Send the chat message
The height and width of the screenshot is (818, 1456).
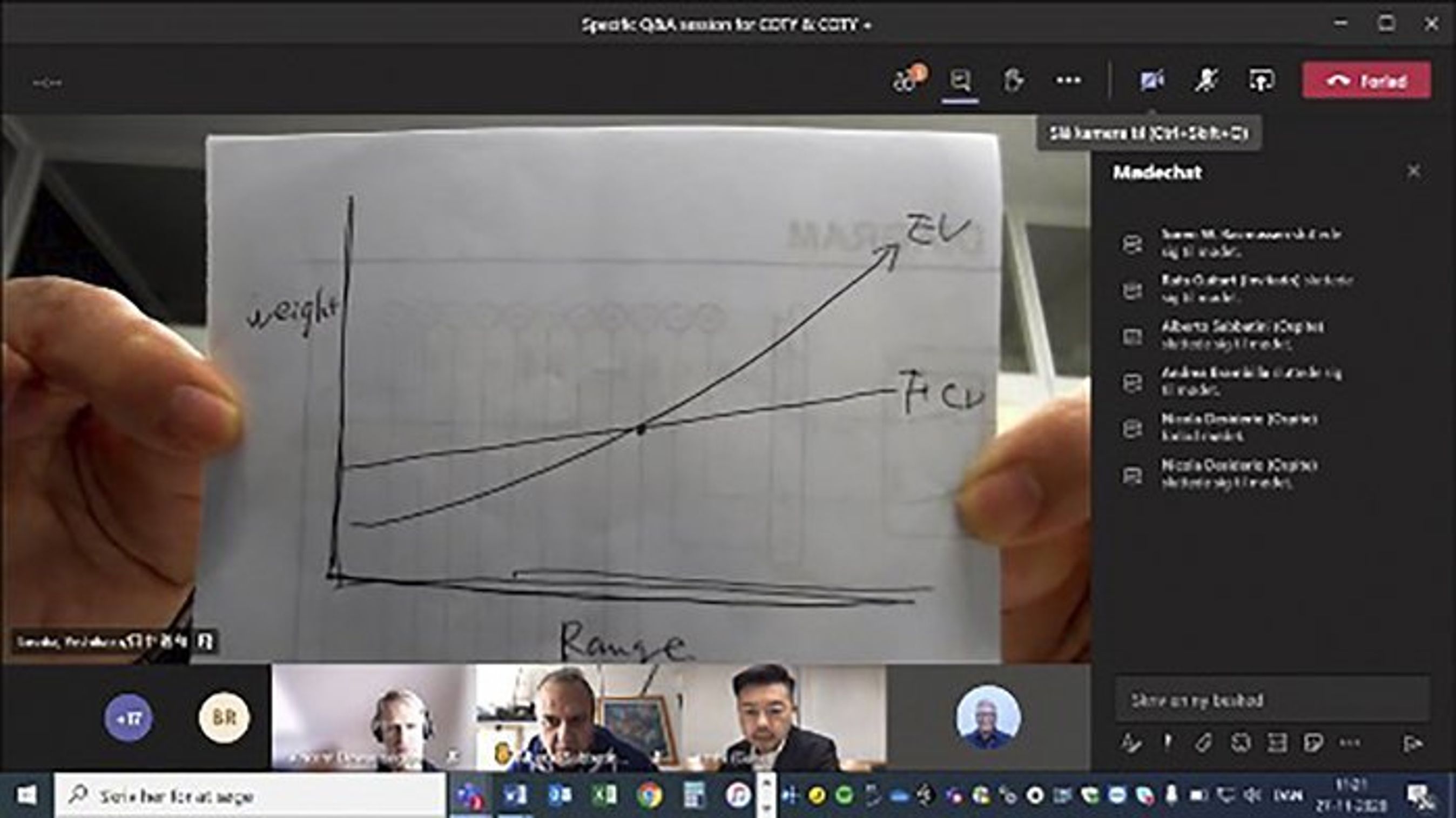(1412, 743)
